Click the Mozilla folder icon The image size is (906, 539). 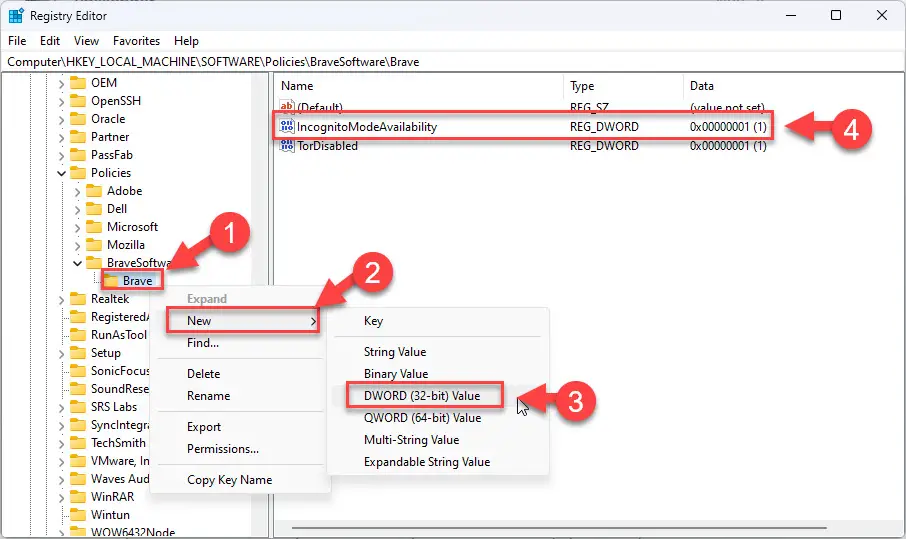tap(94, 244)
